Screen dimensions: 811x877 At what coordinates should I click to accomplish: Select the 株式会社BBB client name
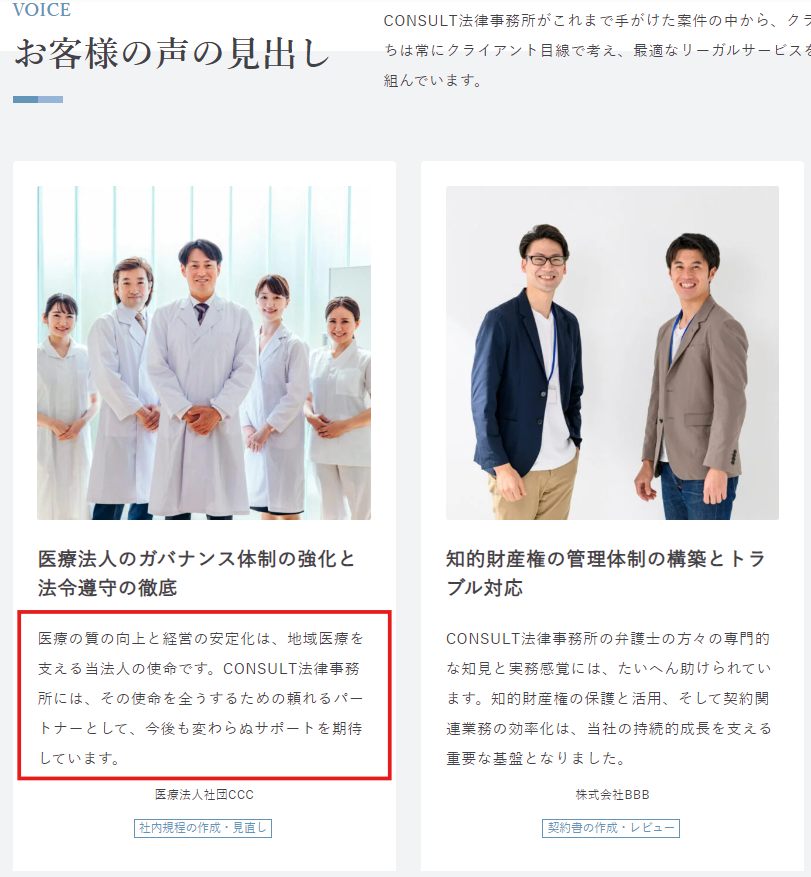[x=612, y=794]
